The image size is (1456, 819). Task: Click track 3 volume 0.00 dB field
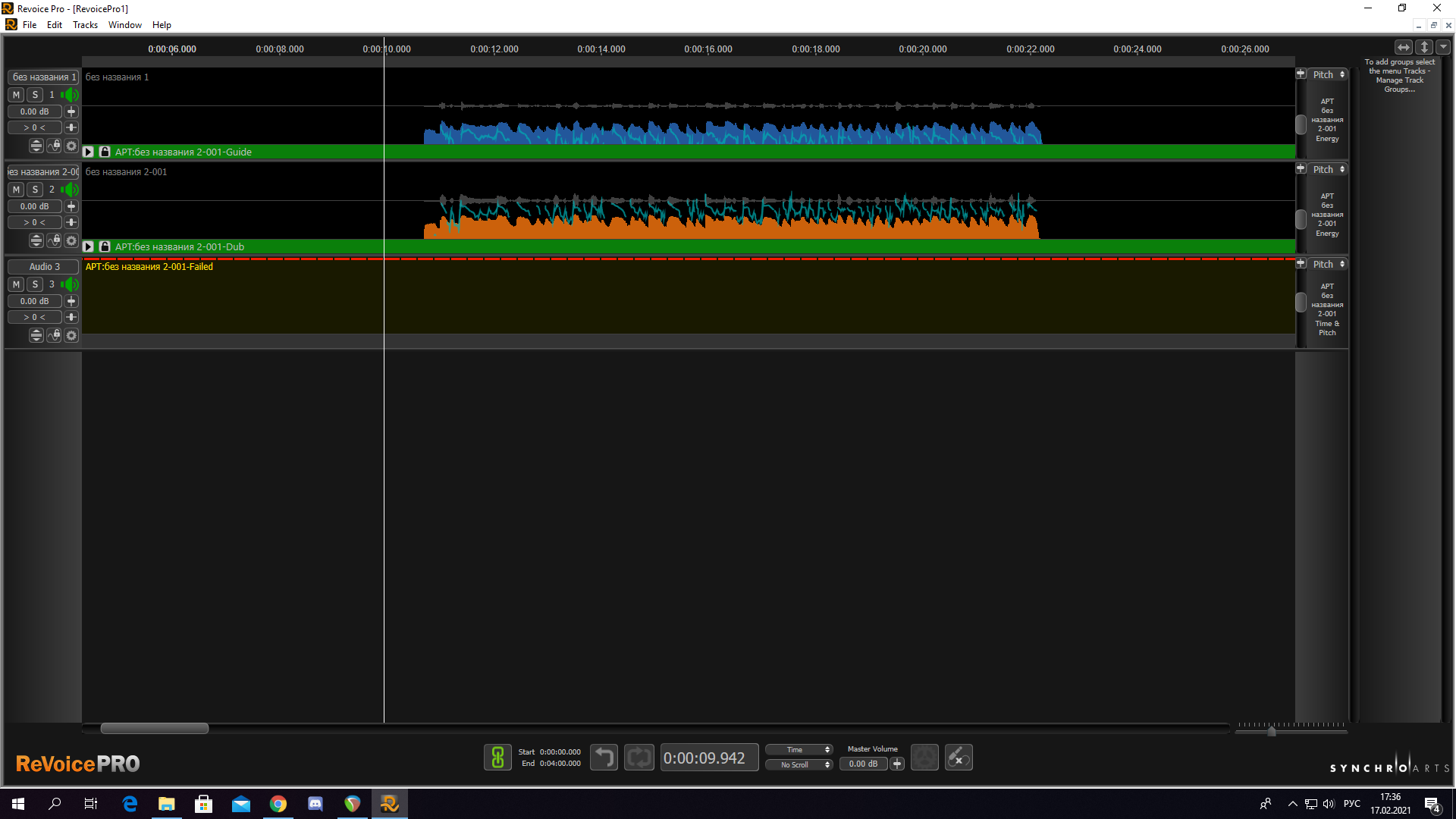[x=35, y=301]
